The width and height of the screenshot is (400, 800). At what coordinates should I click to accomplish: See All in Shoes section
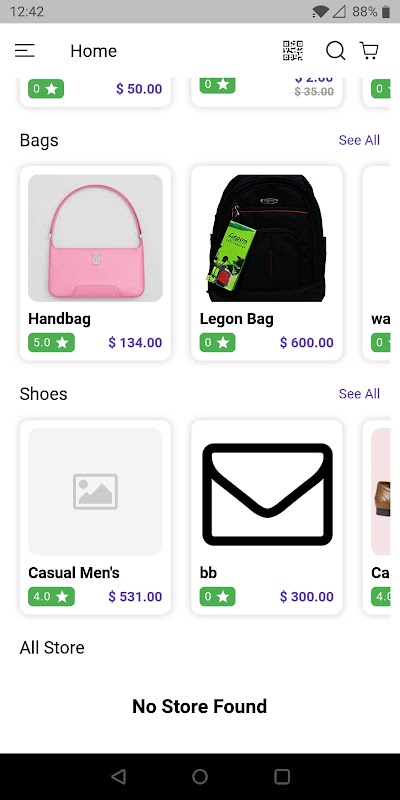359,393
